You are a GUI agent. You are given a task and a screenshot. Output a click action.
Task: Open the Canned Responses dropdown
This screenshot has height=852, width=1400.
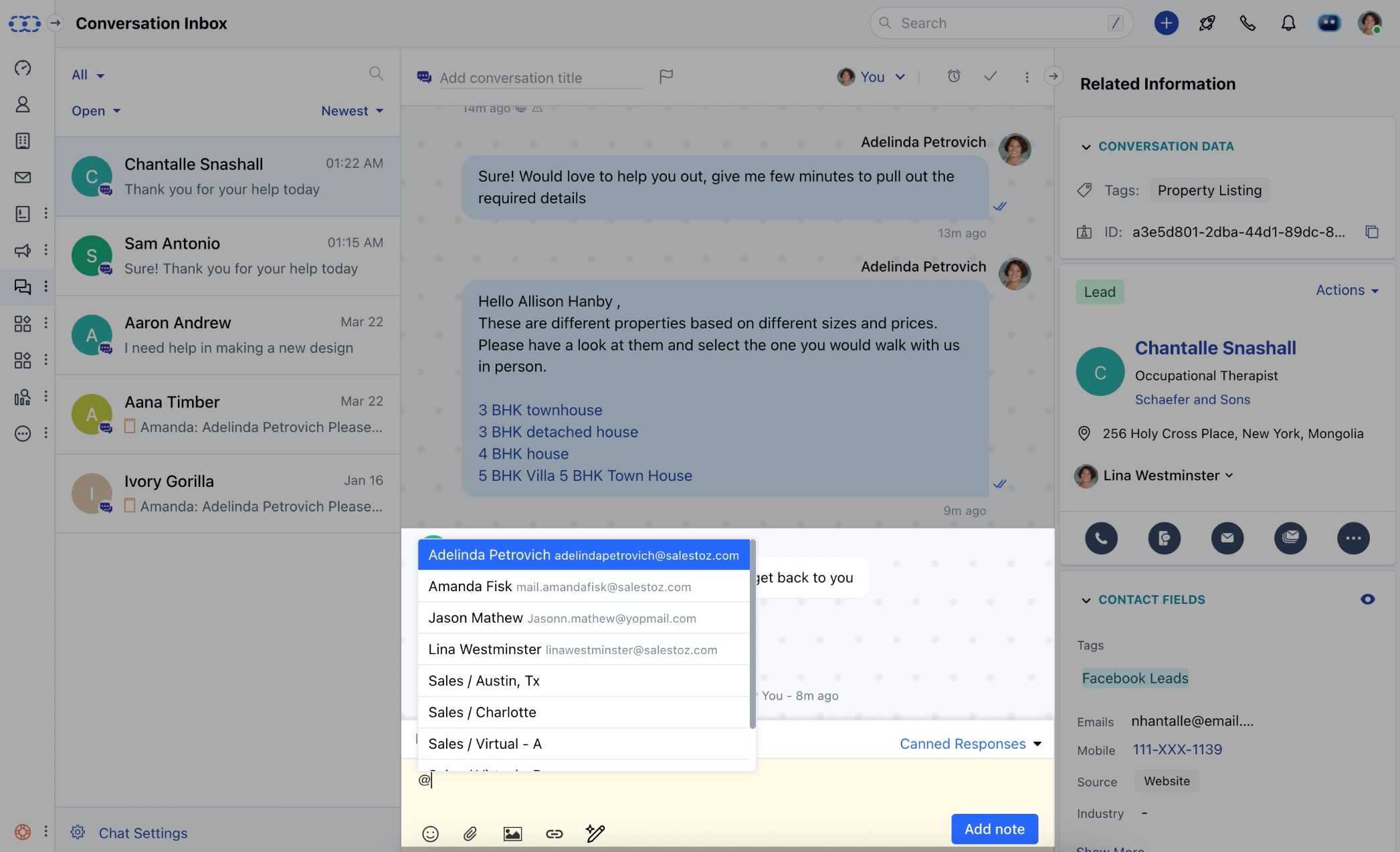pos(970,743)
